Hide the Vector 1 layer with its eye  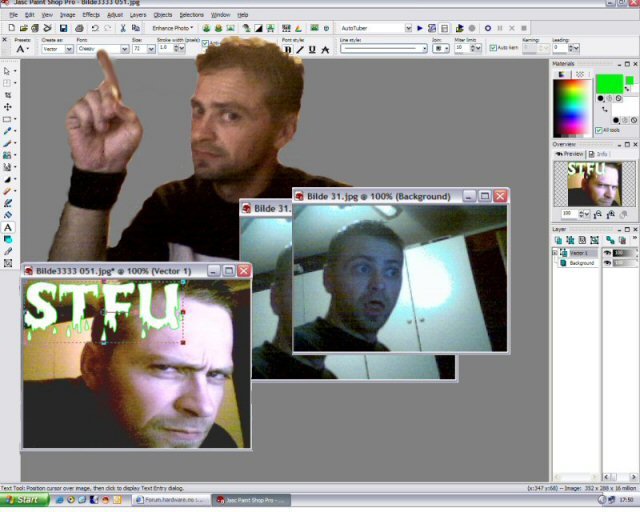tap(607, 253)
